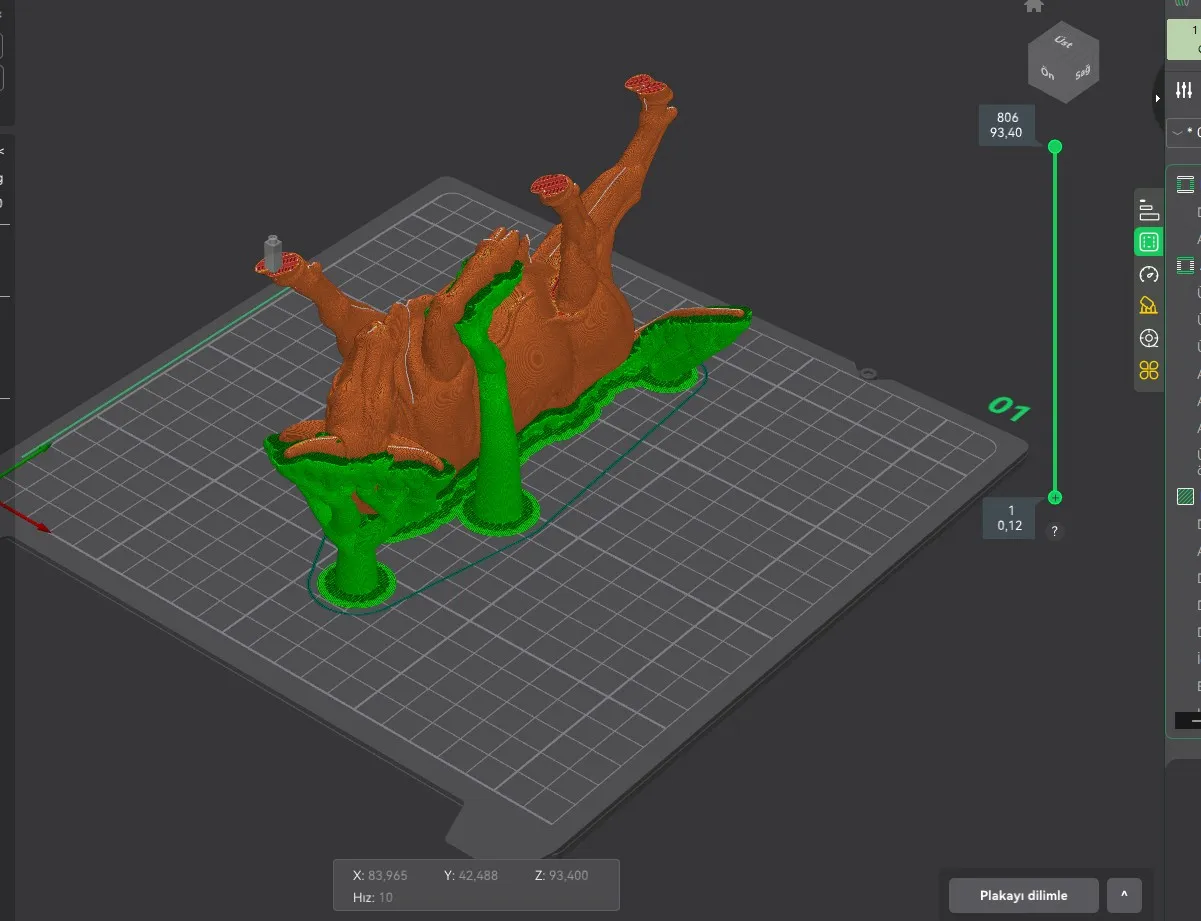Click the green hatched pattern section icon
Viewport: 1201px width, 921px height.
1186,496
